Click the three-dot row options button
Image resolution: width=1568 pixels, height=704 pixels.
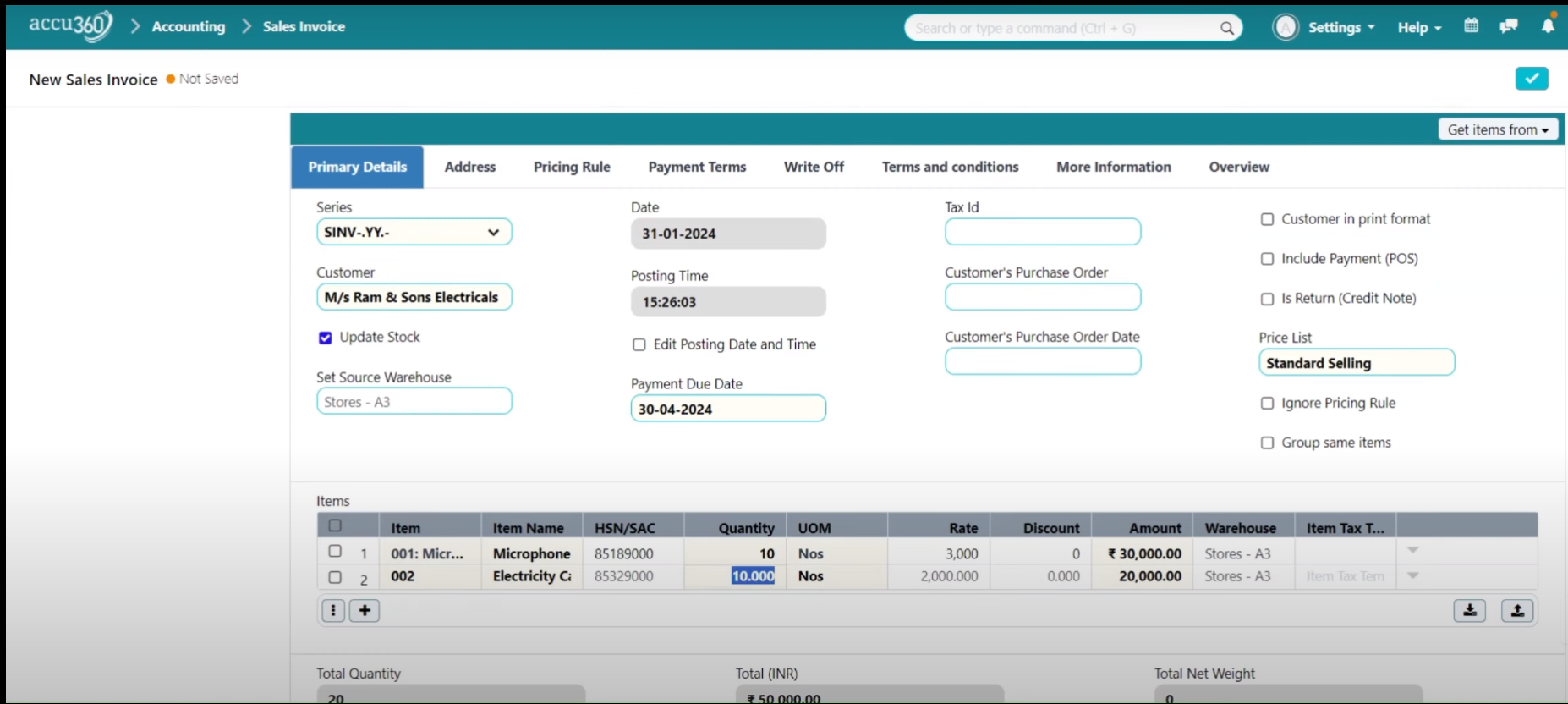pyautogui.click(x=333, y=610)
